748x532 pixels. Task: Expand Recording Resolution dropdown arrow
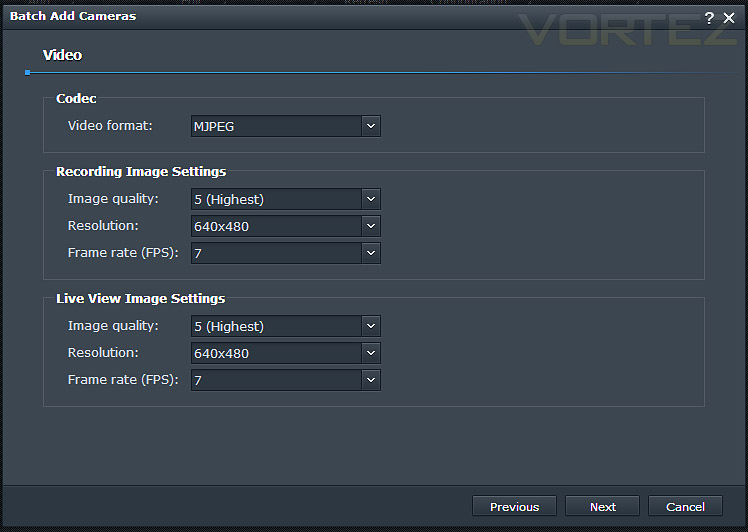371,226
